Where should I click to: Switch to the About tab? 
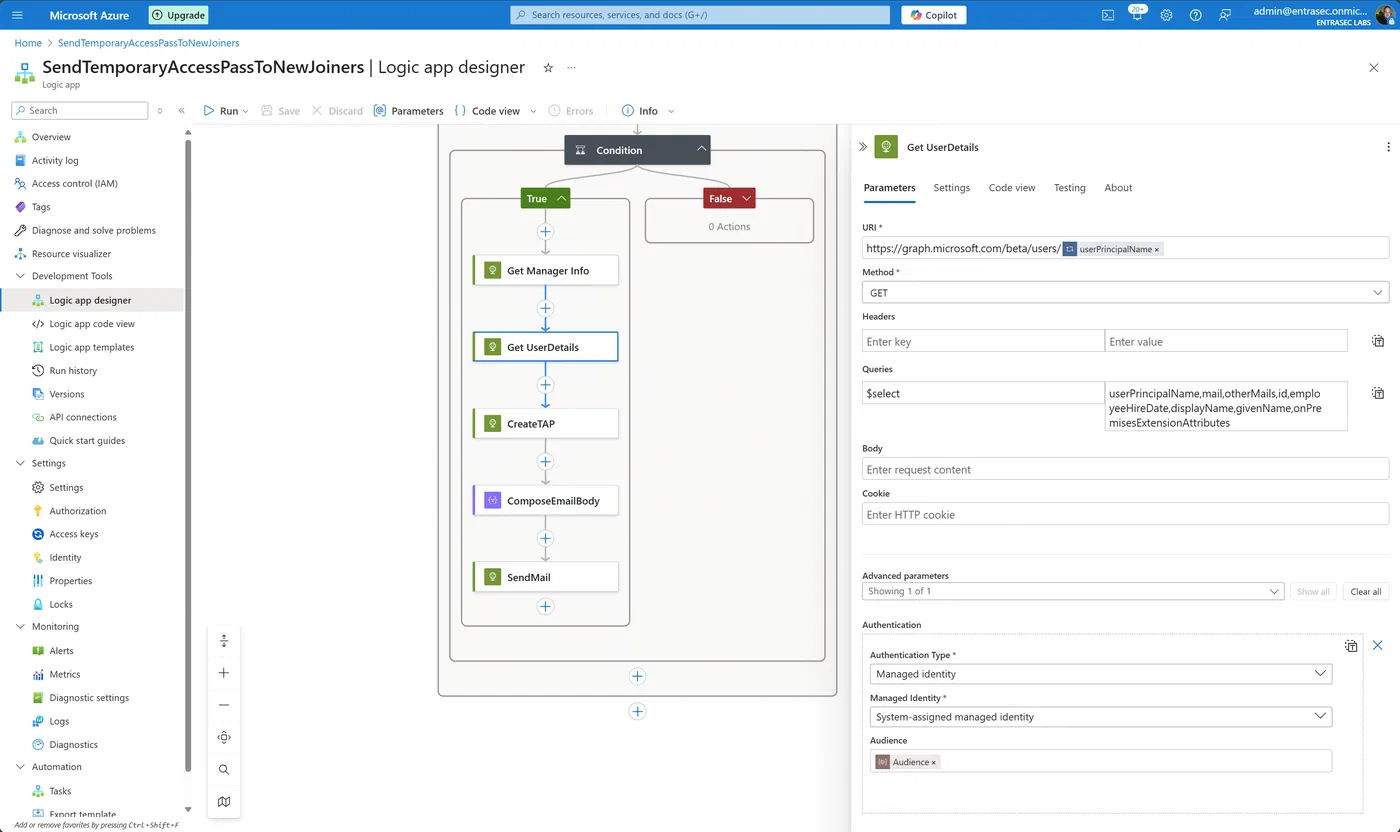pos(1118,188)
